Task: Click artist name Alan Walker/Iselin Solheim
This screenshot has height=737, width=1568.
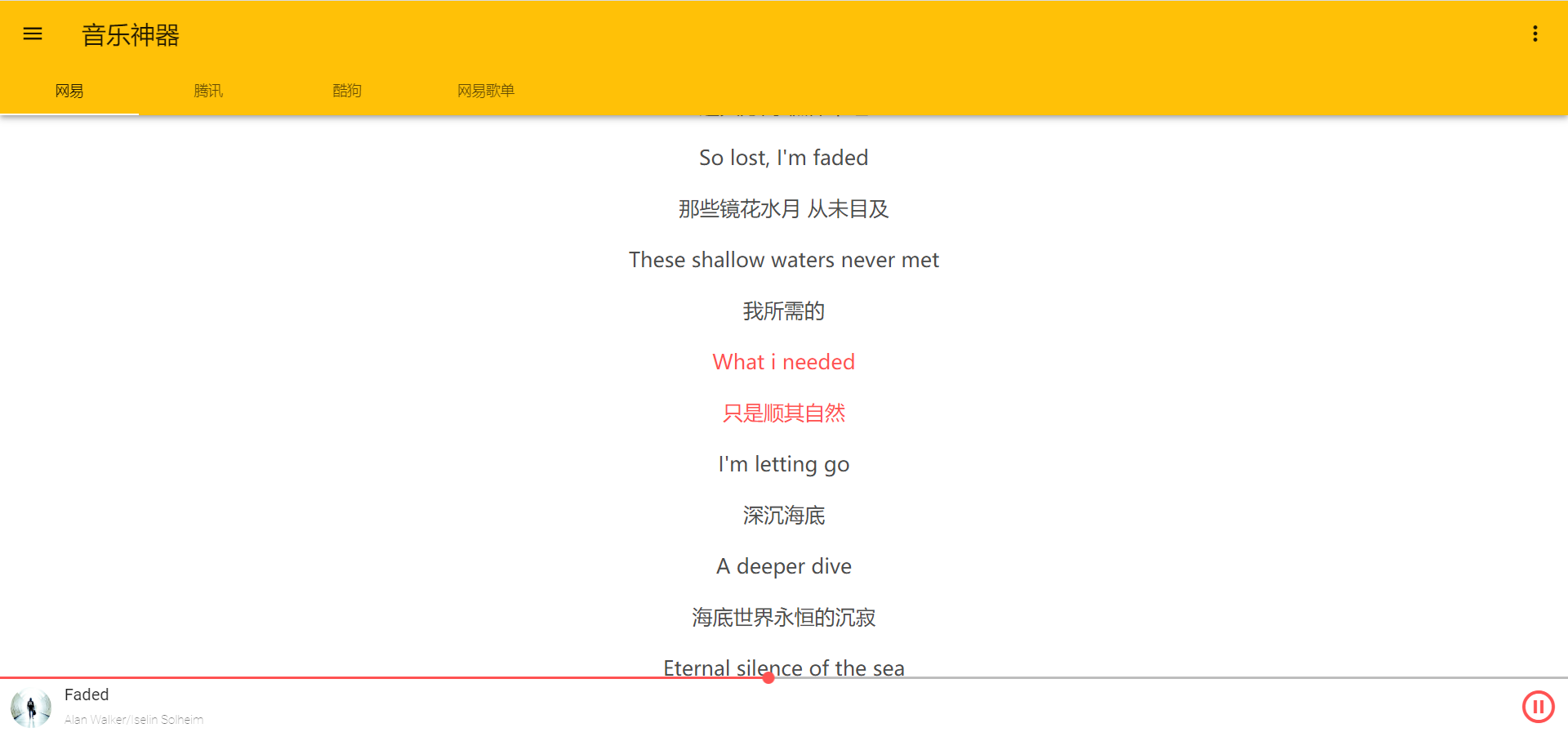Action: 134,720
